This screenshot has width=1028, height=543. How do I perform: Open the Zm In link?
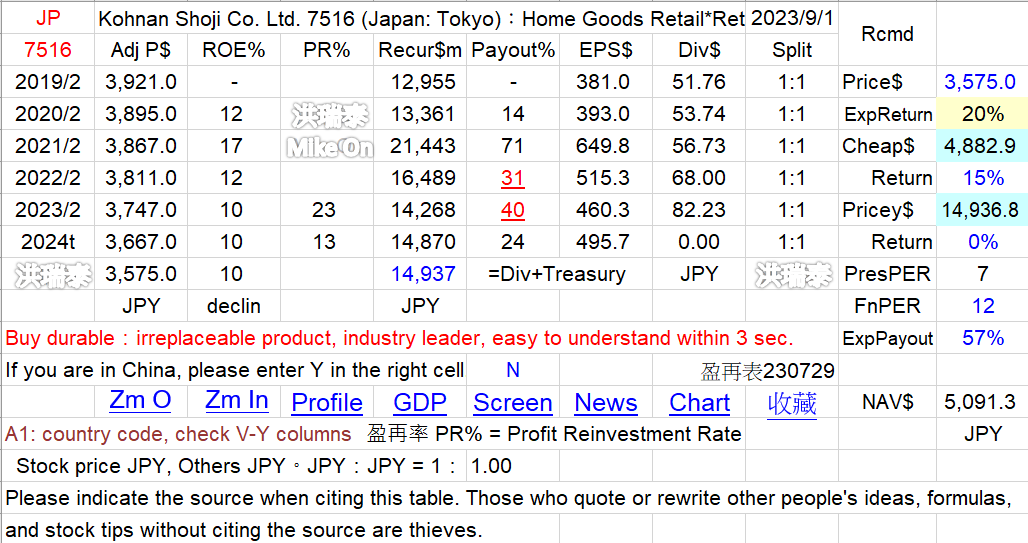tap(237, 401)
